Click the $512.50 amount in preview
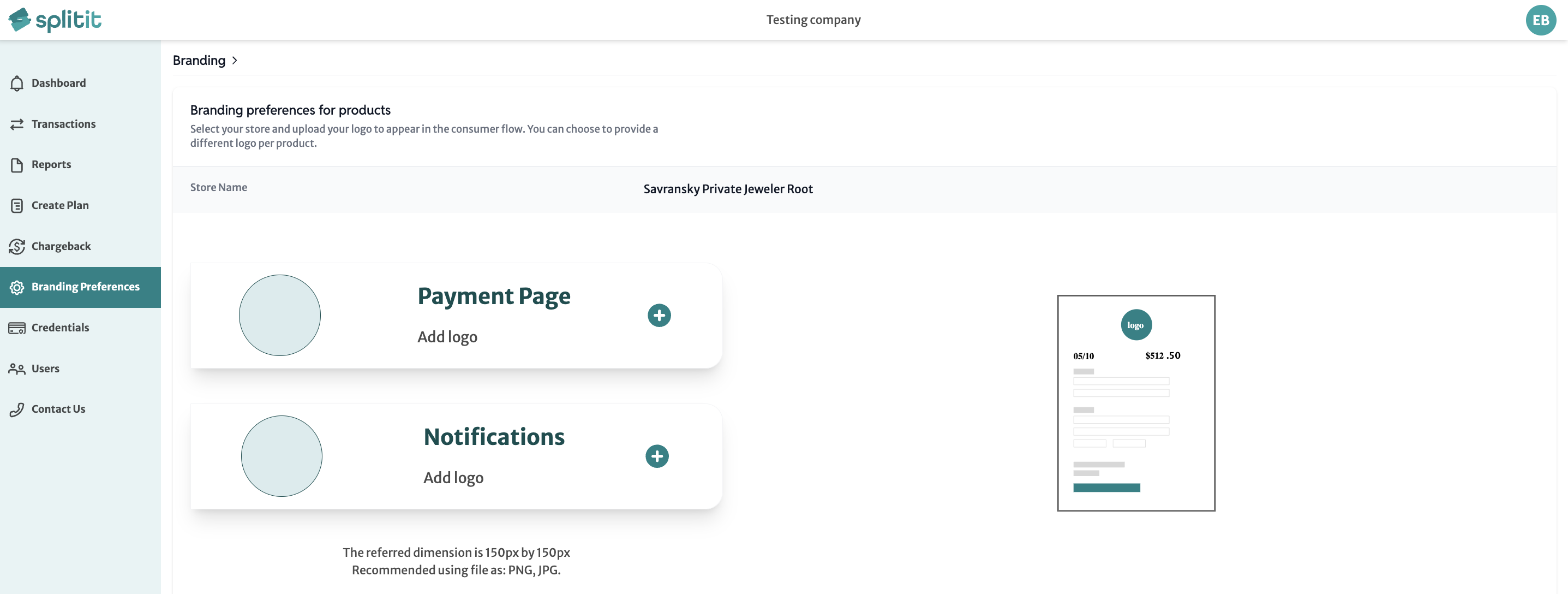The width and height of the screenshot is (1568, 594). [x=1163, y=356]
